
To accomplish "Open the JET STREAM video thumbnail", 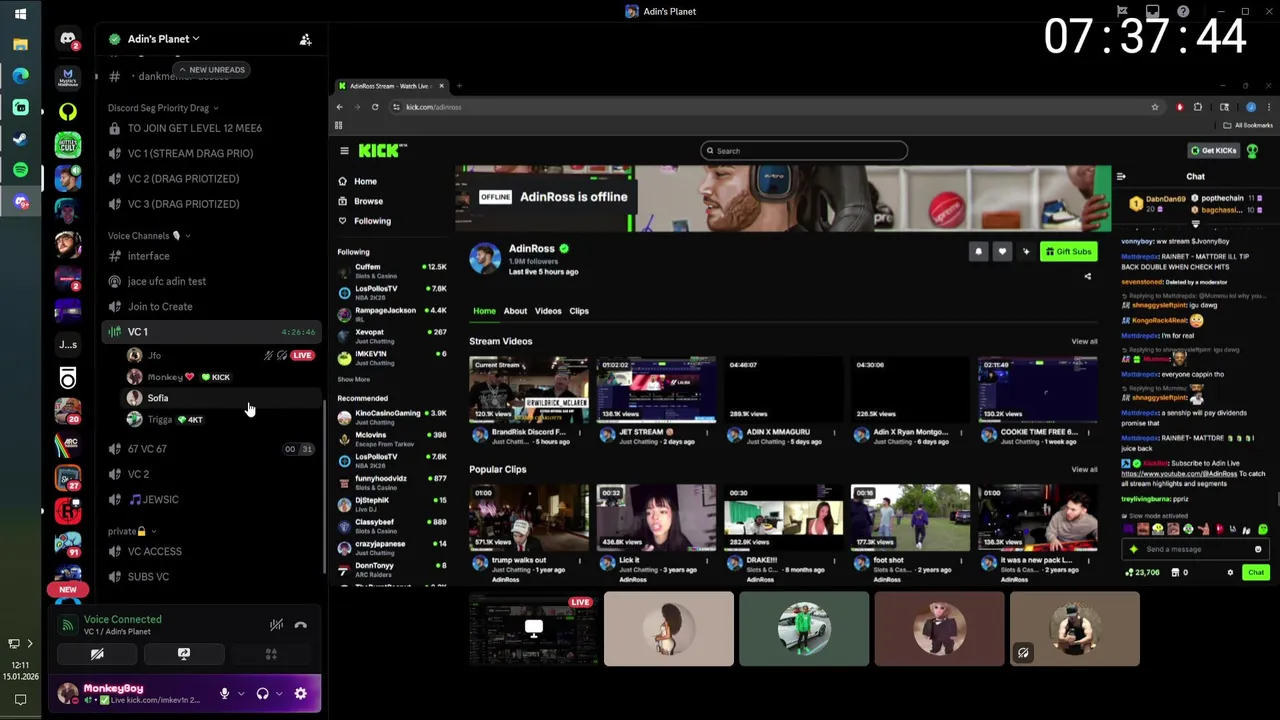I will (x=656, y=390).
